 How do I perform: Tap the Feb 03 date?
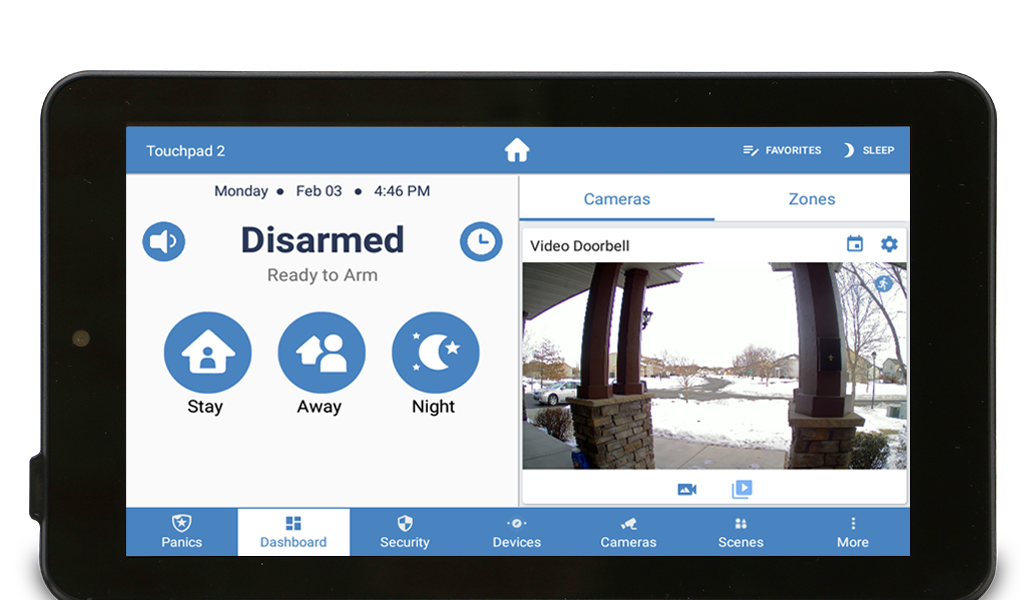click(319, 191)
